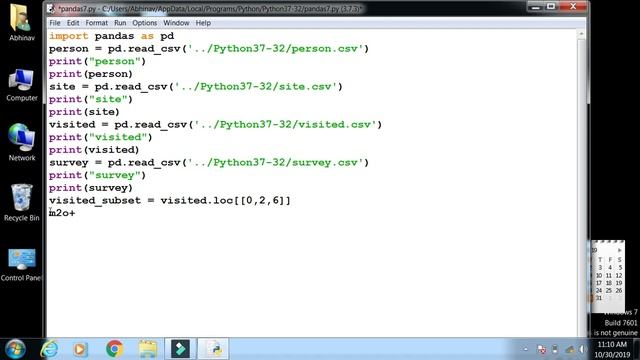640x360 pixels.
Task: Click the print("visited") line
Action: (x=100, y=137)
